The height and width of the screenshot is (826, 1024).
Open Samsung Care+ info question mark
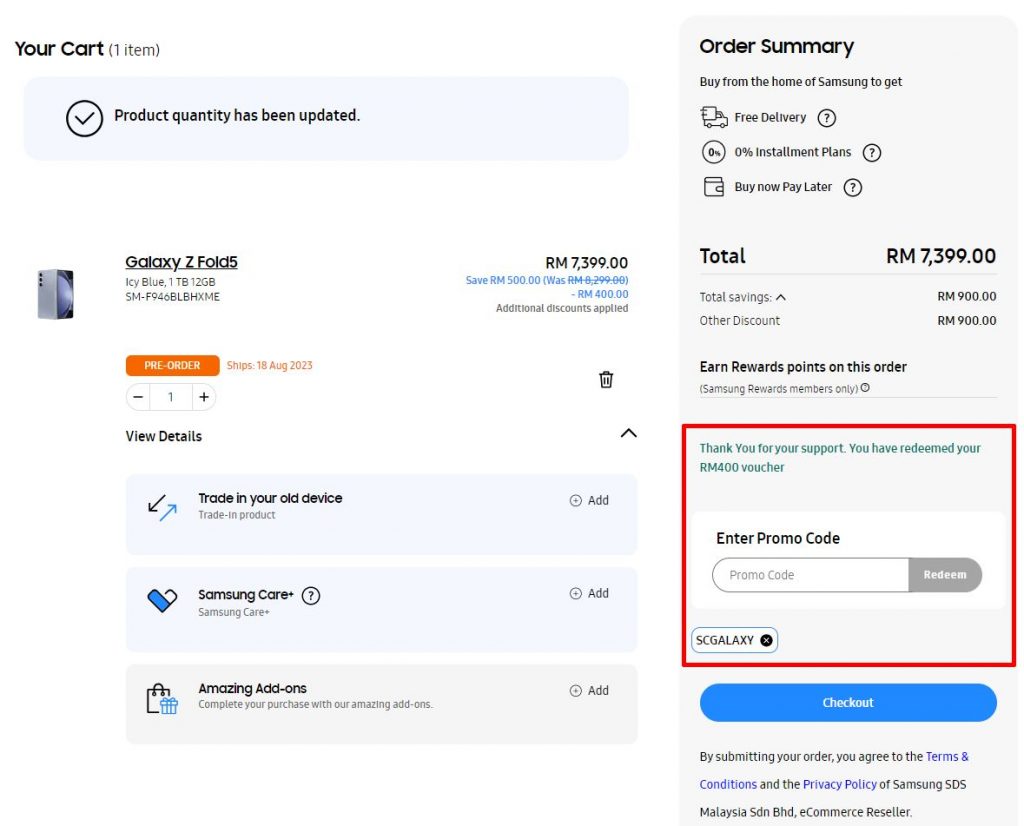tap(311, 596)
